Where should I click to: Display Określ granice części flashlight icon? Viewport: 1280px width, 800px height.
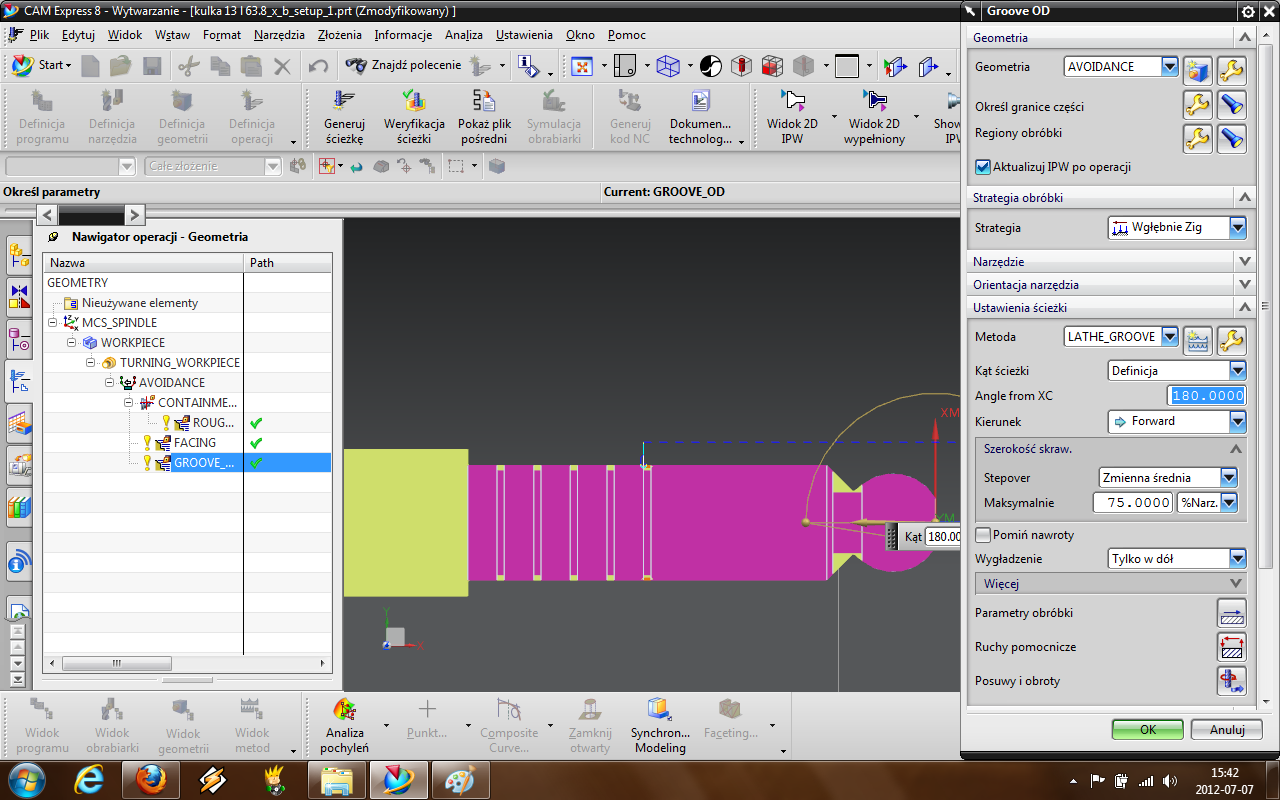click(x=1231, y=104)
